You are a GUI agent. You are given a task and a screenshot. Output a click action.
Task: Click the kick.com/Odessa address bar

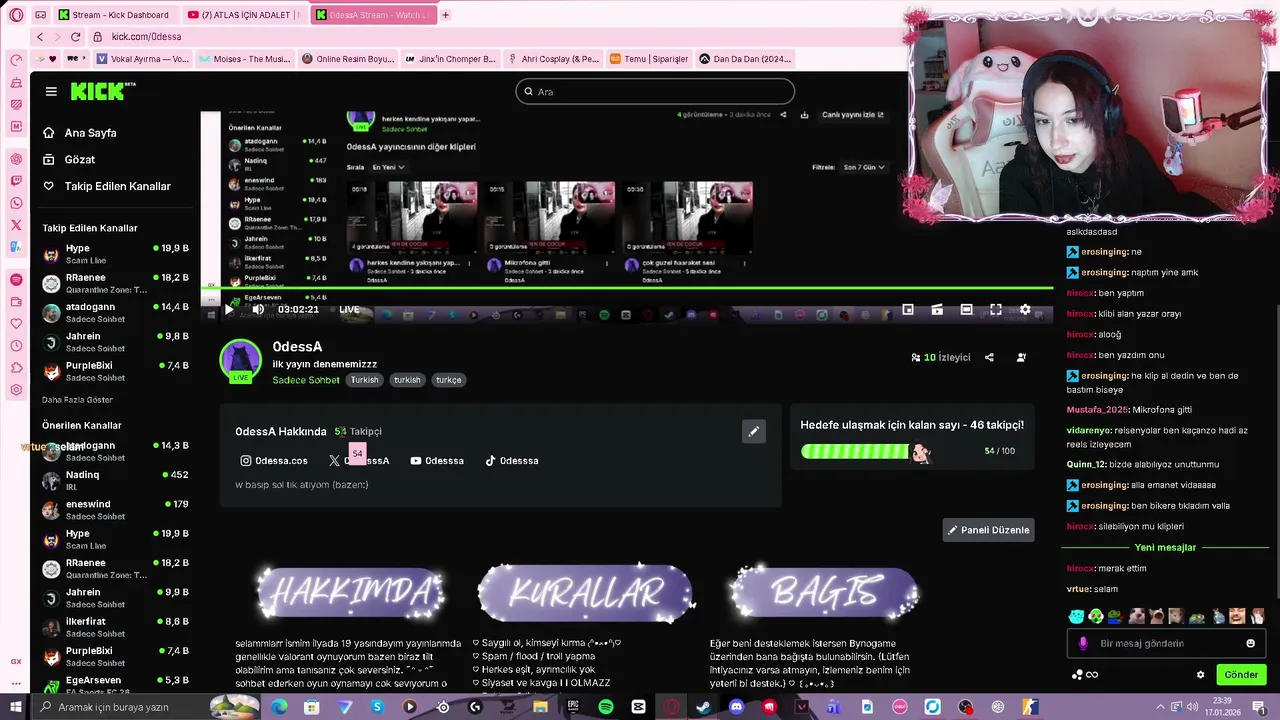point(146,37)
